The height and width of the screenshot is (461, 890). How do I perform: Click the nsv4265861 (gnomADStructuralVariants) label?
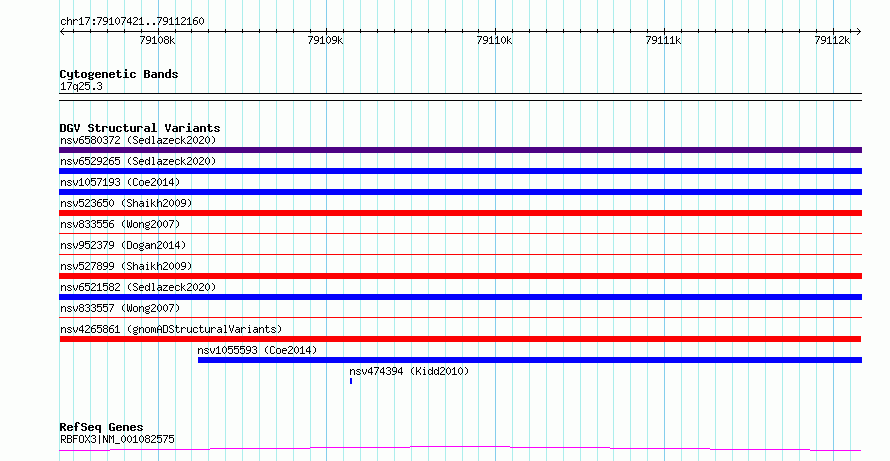(x=171, y=329)
